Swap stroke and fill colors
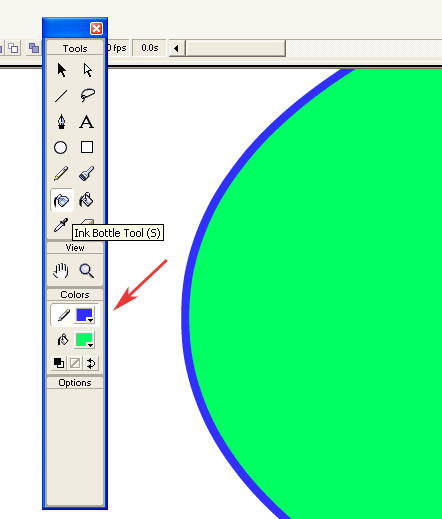 [x=91, y=363]
